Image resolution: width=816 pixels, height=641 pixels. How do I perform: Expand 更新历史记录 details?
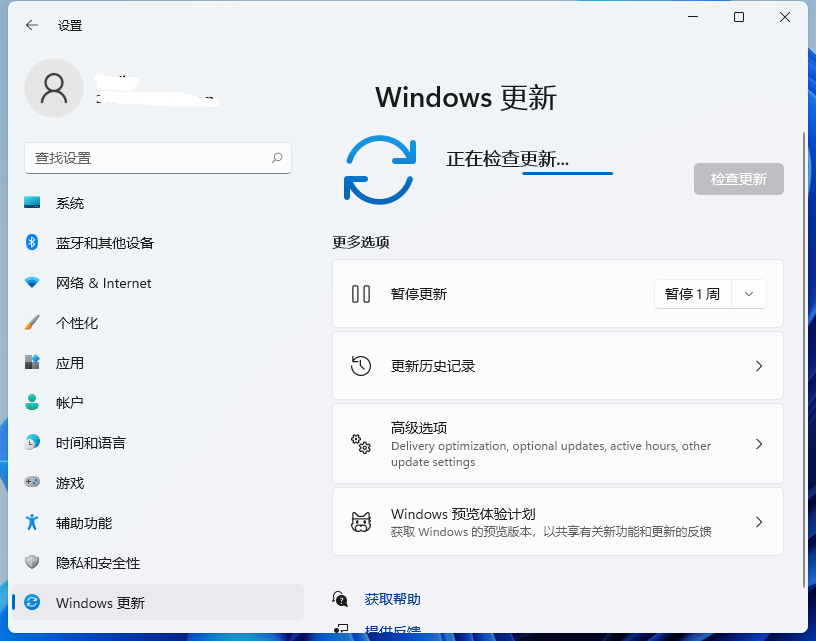(x=557, y=366)
